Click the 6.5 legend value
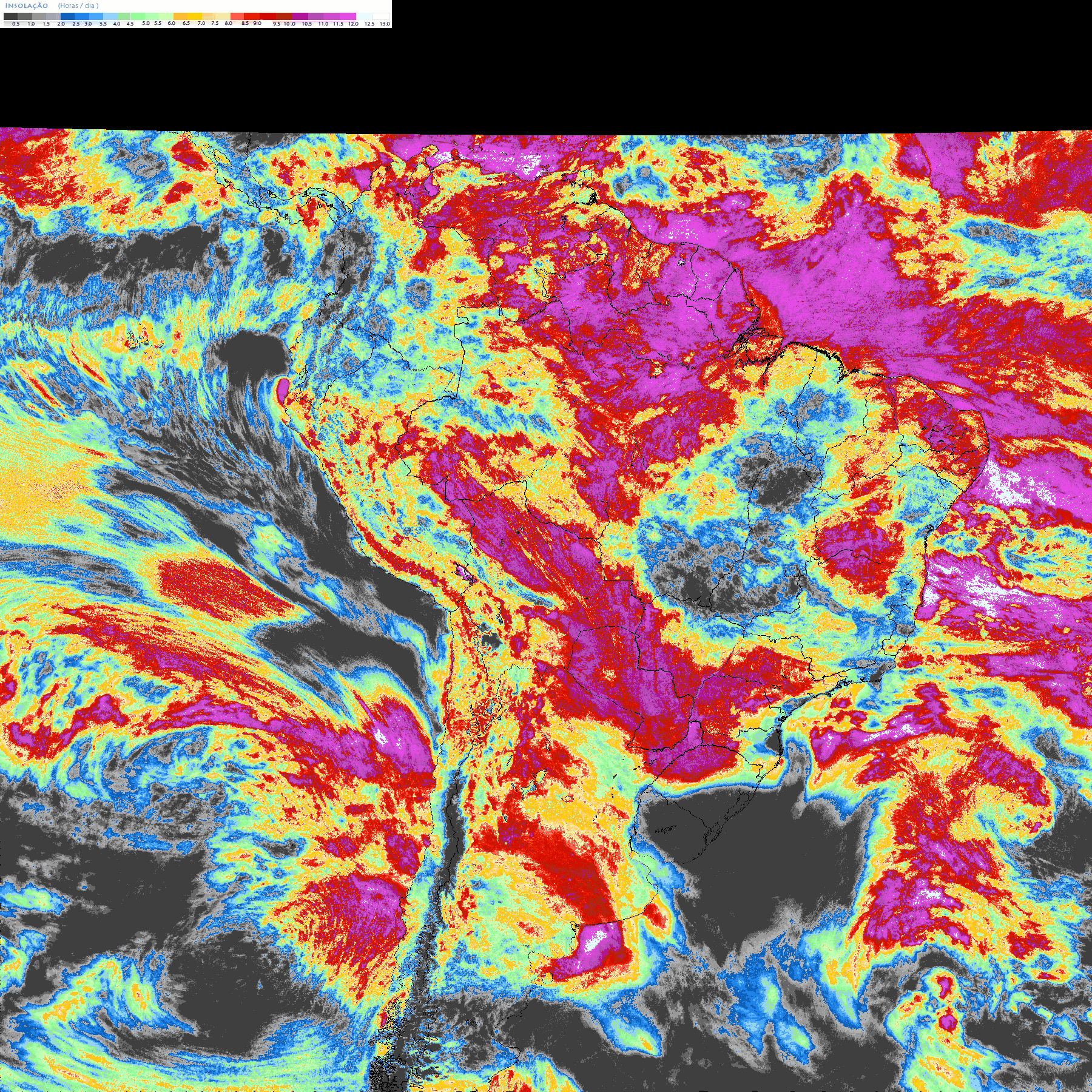Screen dimensions: 1092x1092 click(186, 23)
